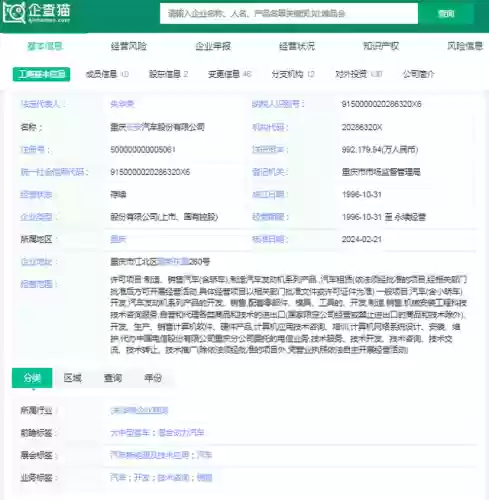Click the 前瞻标签 row label
Viewport: 489px width, 500px height.
[x=38, y=433]
